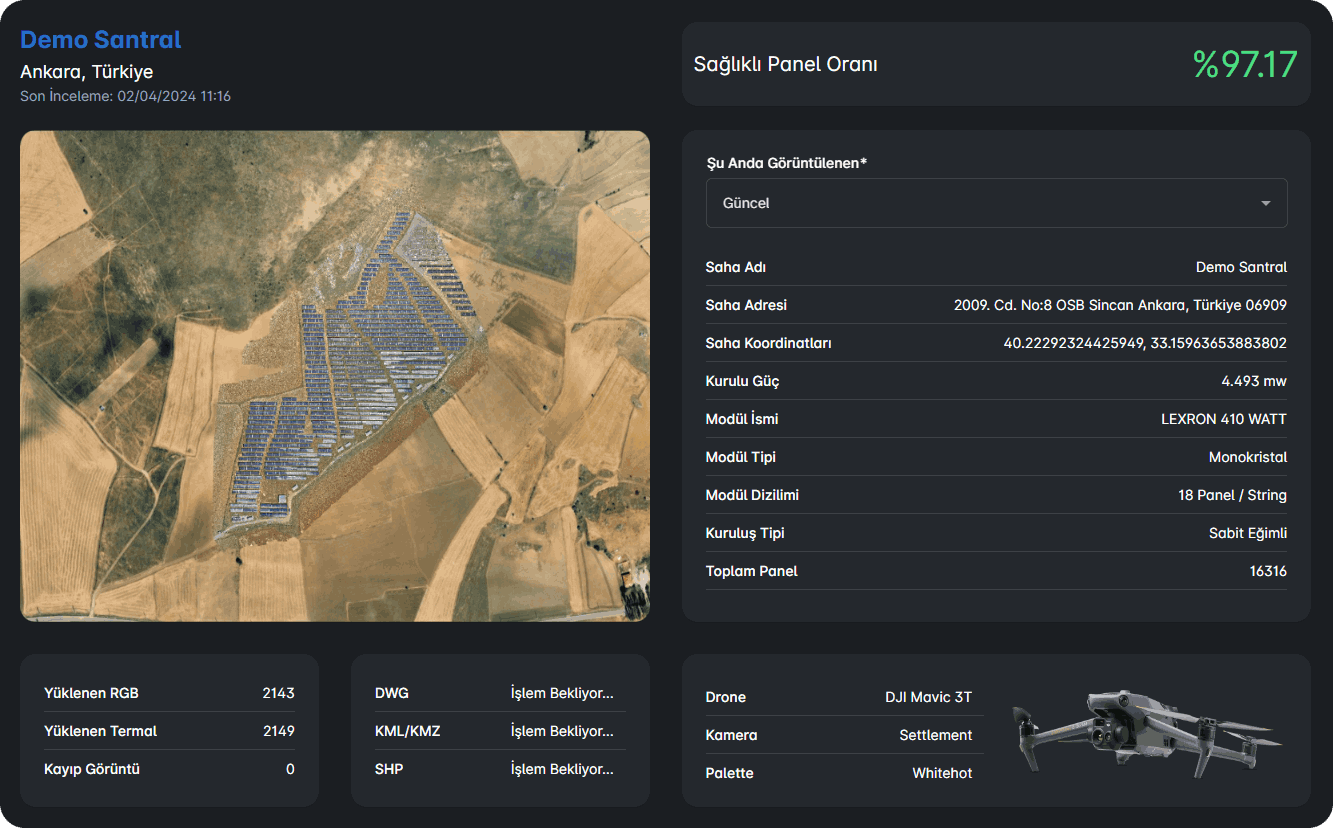Click the %97.17 healthy panel rate value
Screen dimensions: 1333x828
[1244, 65]
